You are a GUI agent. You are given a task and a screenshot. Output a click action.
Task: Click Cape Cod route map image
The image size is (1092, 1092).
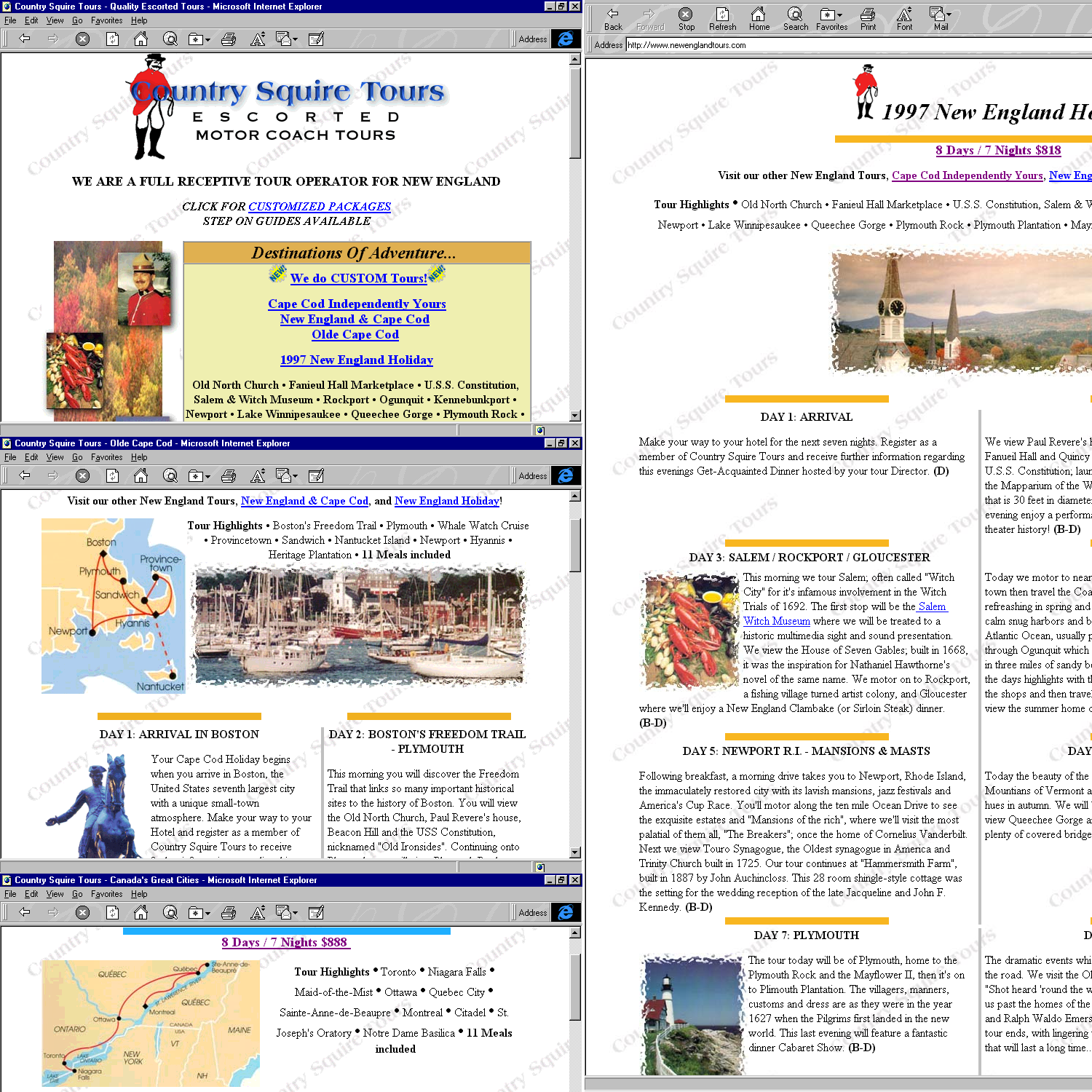click(x=114, y=606)
